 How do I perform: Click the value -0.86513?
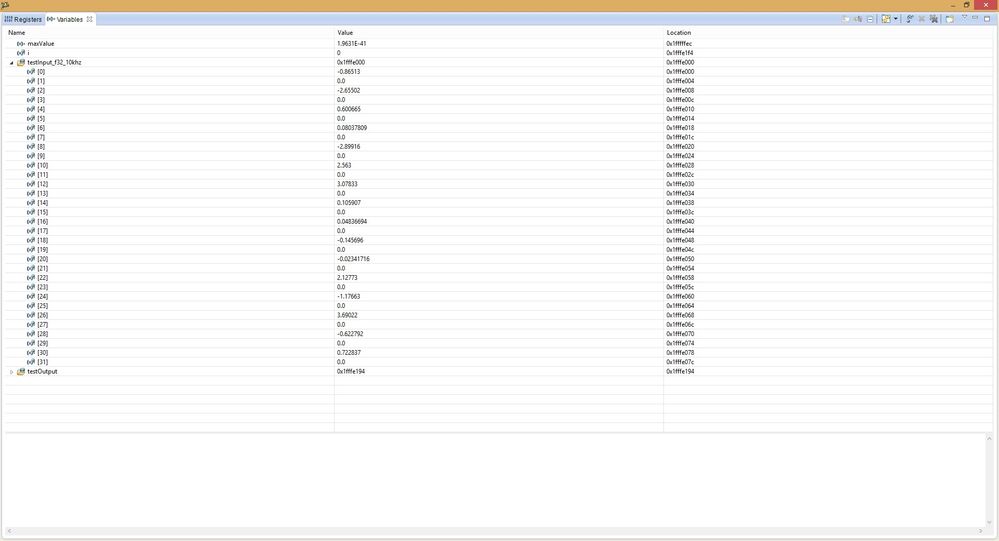pyautogui.click(x=349, y=71)
